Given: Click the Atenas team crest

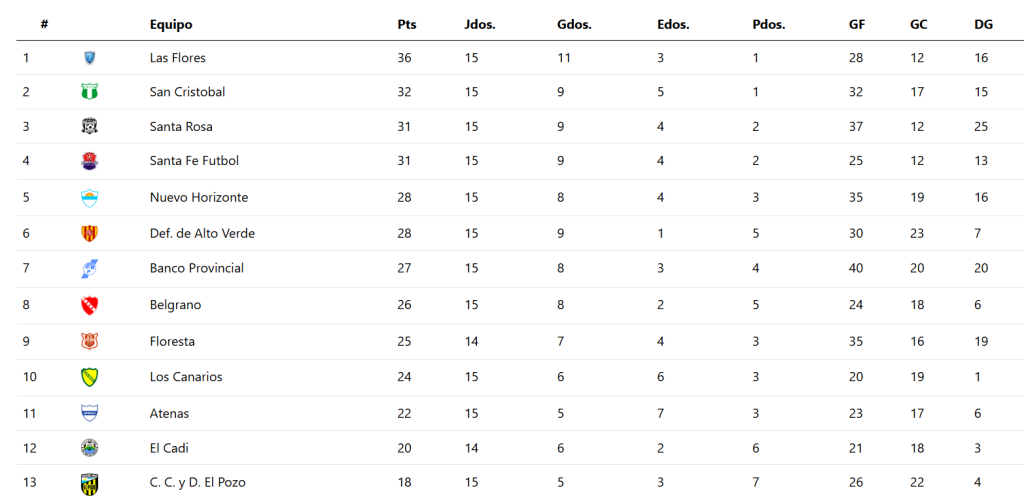Looking at the screenshot, I should tap(89, 414).
